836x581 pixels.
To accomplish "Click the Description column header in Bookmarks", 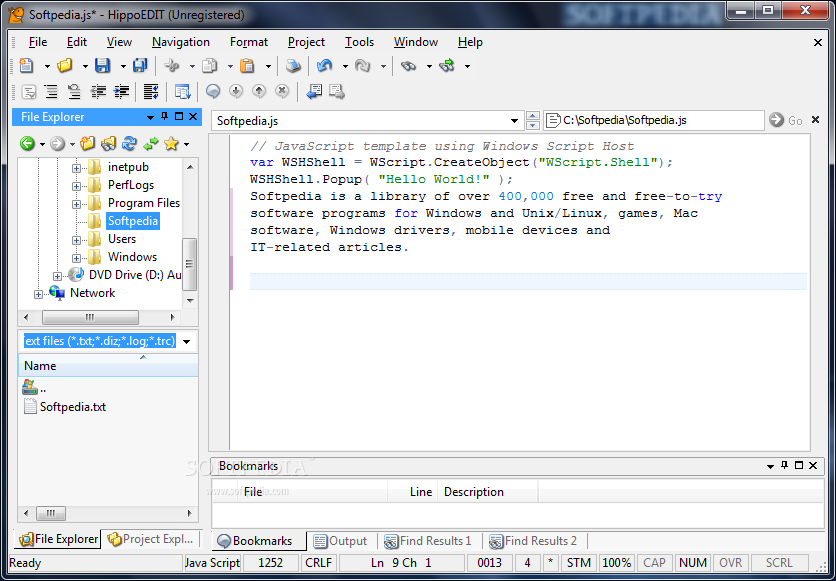I will point(487,491).
